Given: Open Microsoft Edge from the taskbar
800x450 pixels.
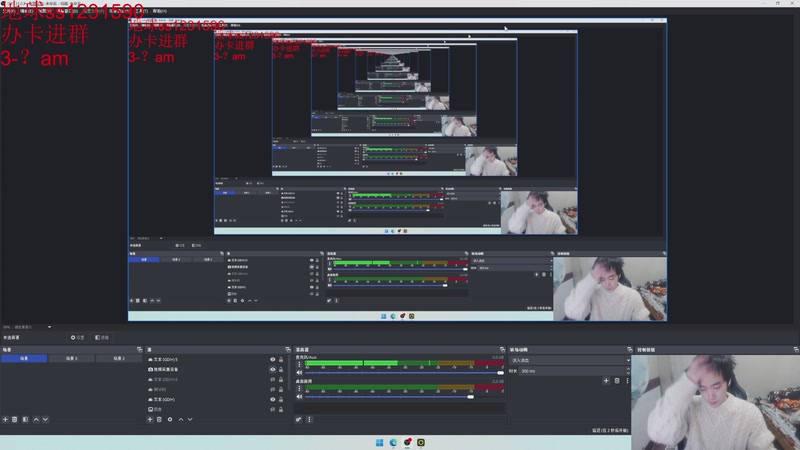Looking at the screenshot, I should tap(393, 442).
